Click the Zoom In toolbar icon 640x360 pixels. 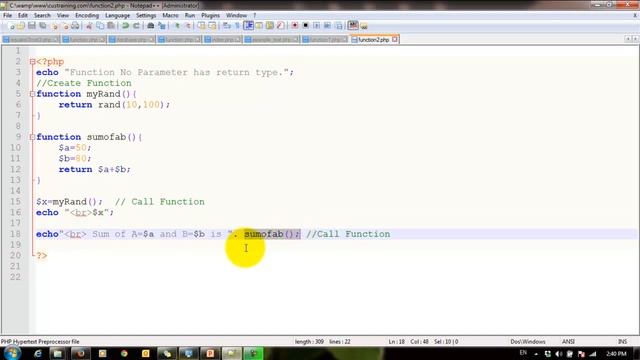pyautogui.click(x=177, y=26)
